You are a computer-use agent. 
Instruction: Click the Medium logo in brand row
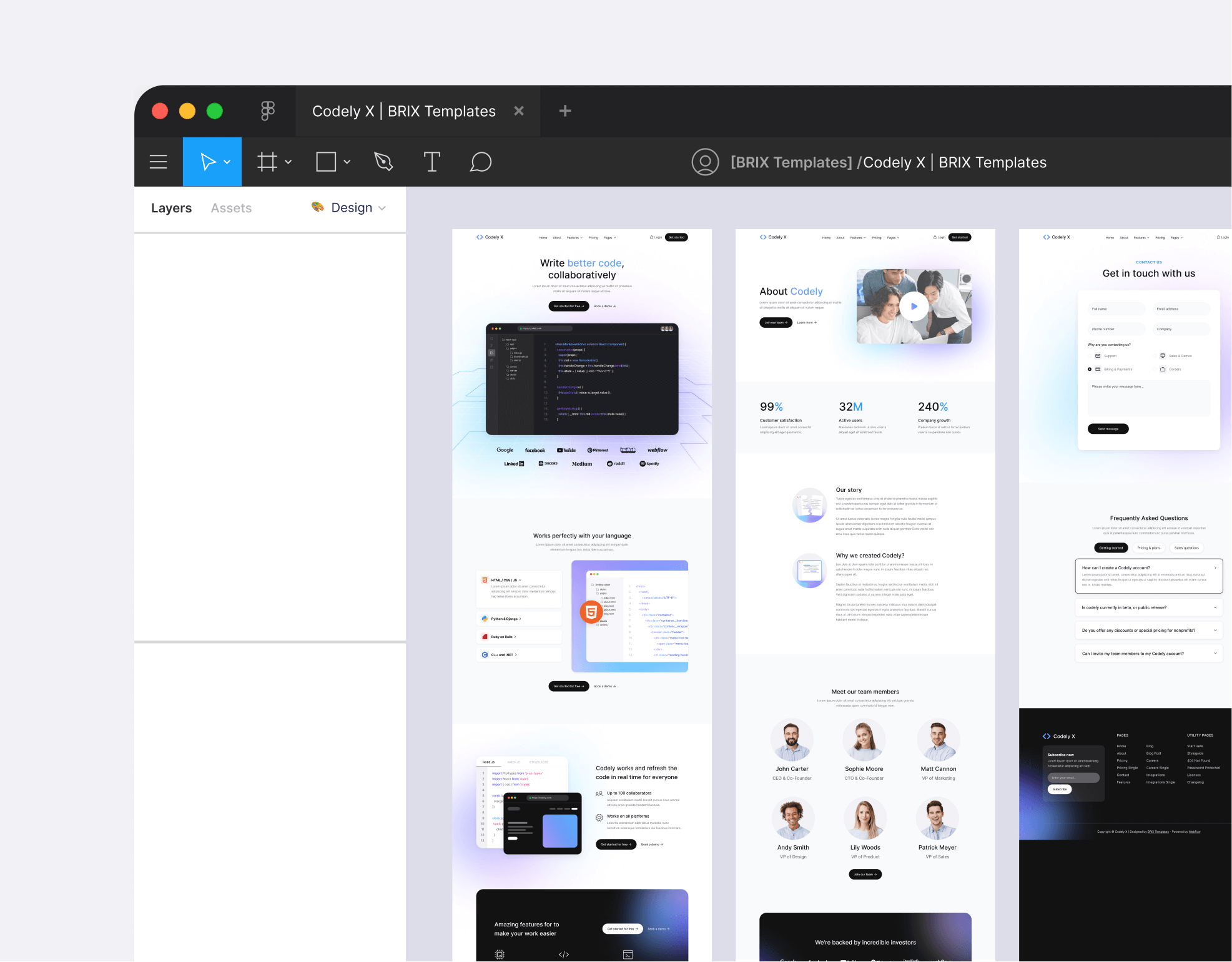[582, 464]
